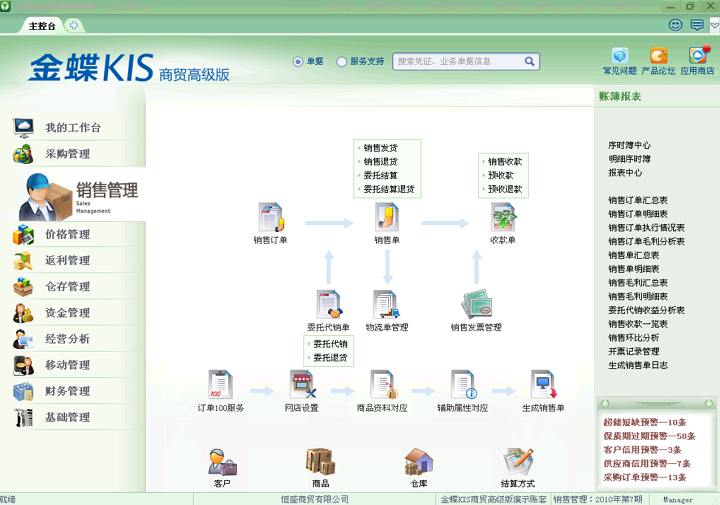Viewport: 720px width, 505px height.
Task: Open 超储短缺预警—10条 alert
Action: tap(645, 422)
